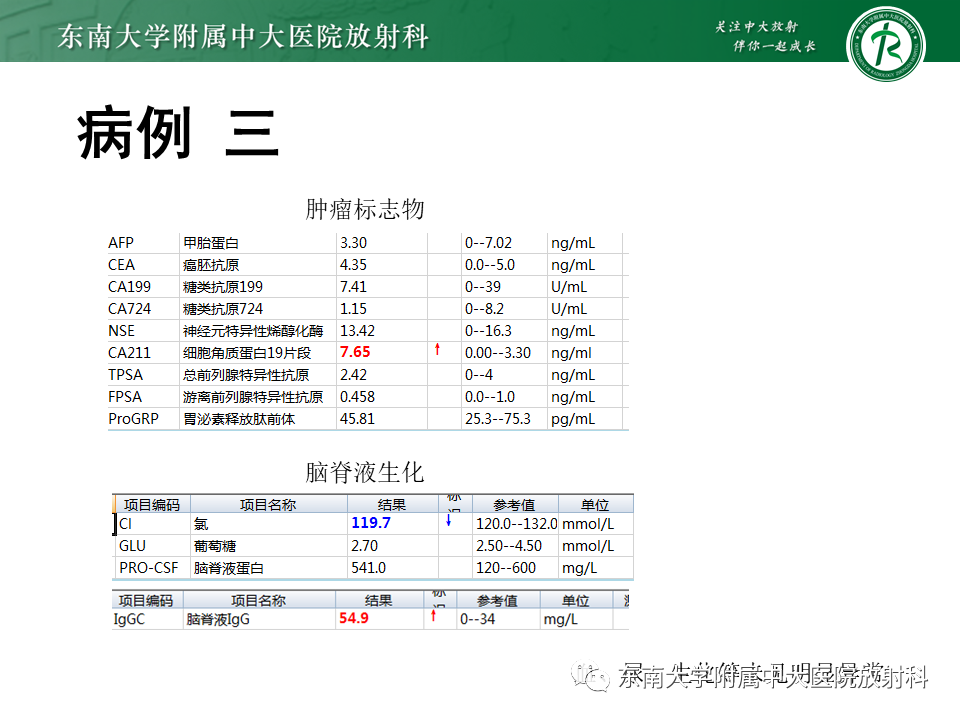Screen dimensions: 960x720
Task: Click the NSE result 13.42
Action: click(358, 331)
